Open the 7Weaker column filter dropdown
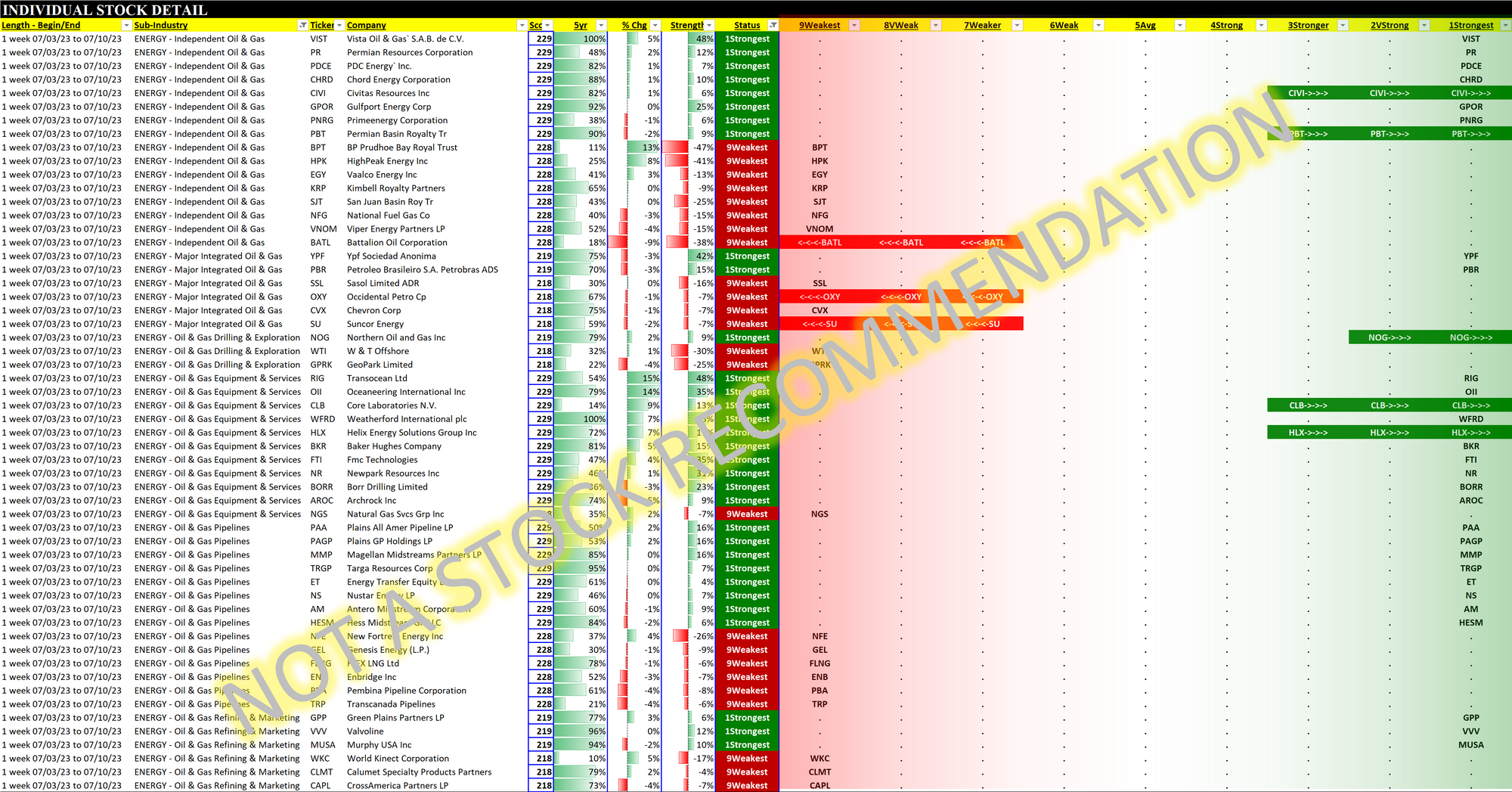 [x=1018, y=26]
